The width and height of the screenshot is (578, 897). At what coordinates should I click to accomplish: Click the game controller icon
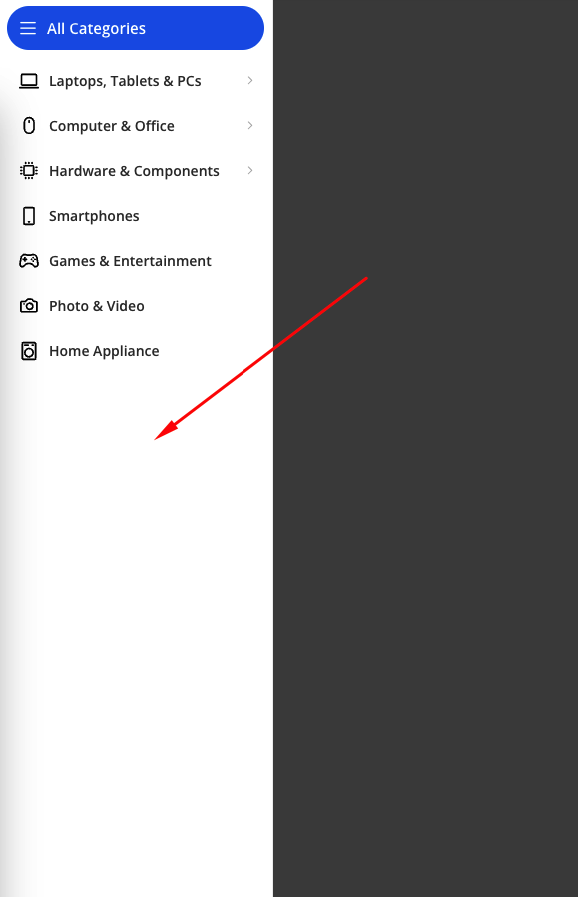point(29,261)
